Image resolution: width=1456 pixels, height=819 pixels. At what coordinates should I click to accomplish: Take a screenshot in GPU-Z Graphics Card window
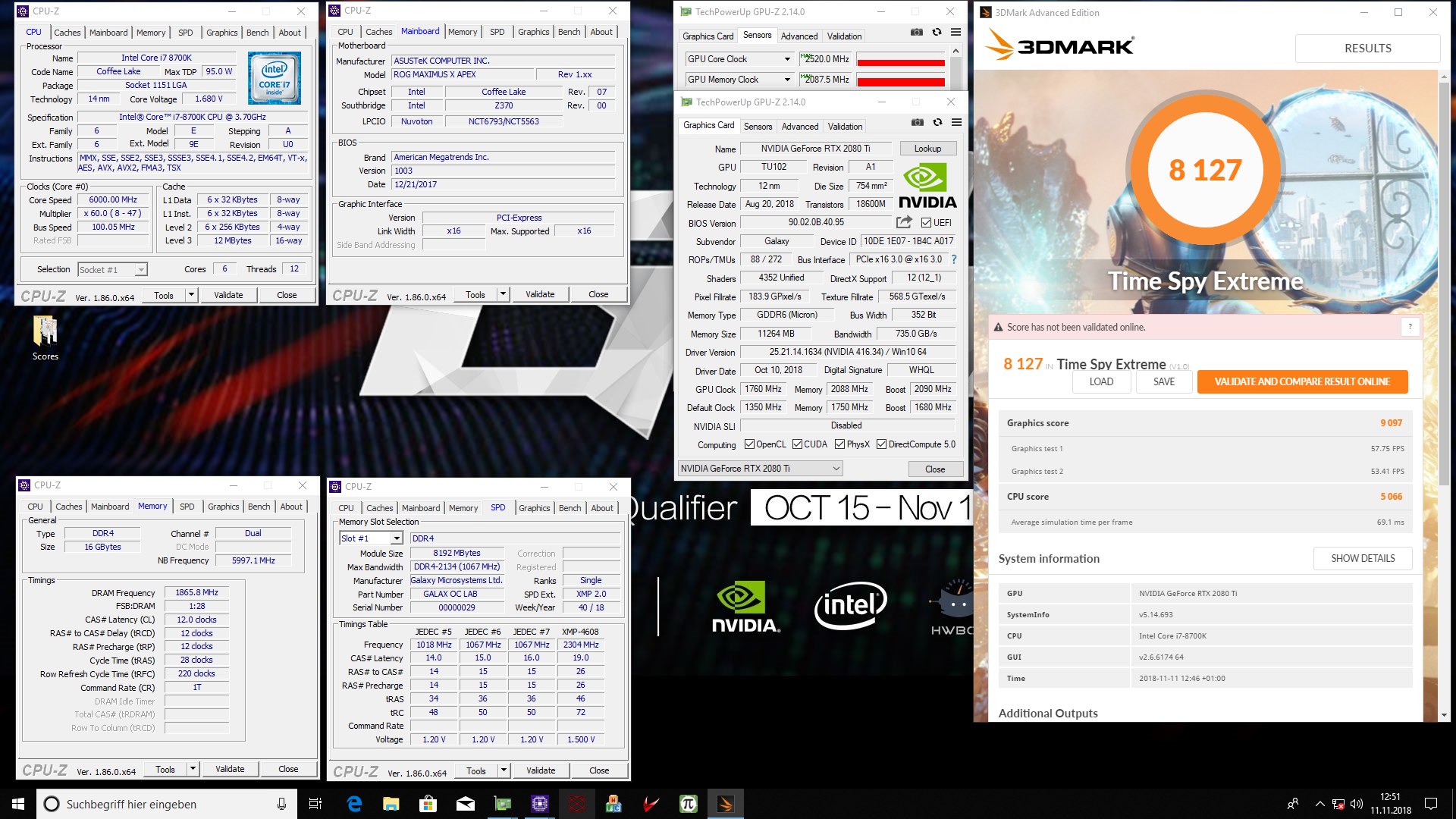[x=918, y=122]
